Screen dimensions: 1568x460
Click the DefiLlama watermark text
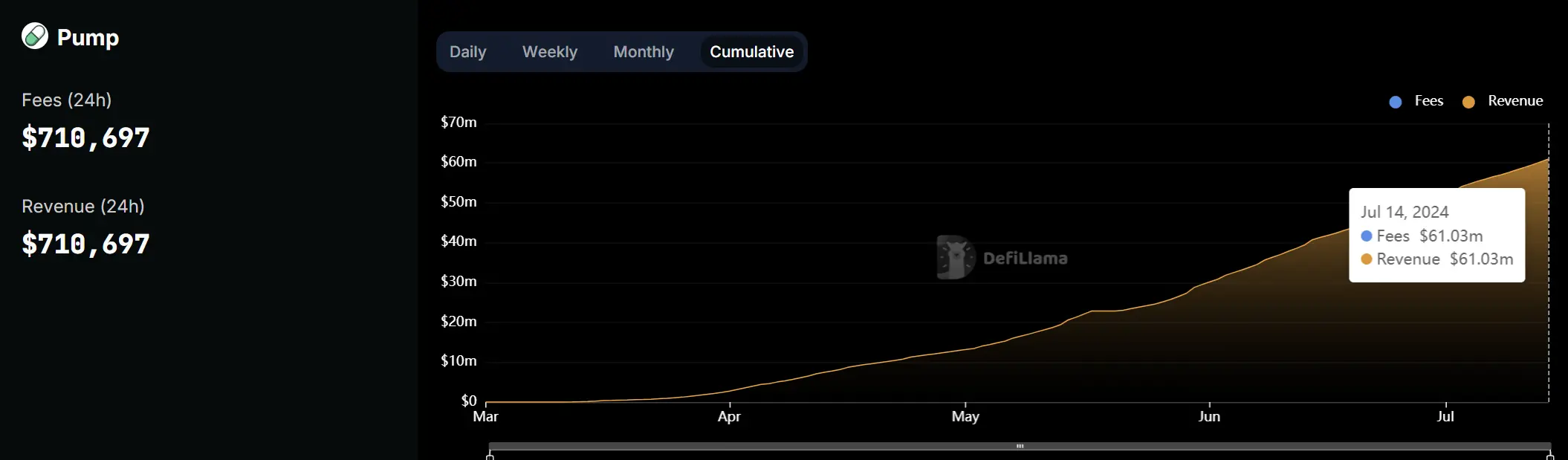point(1025,259)
